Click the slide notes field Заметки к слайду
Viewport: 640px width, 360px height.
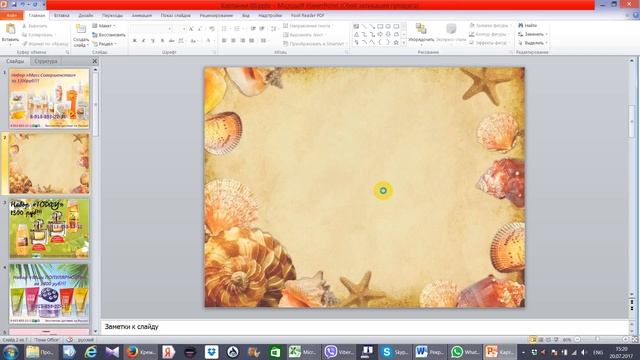tap(364, 327)
